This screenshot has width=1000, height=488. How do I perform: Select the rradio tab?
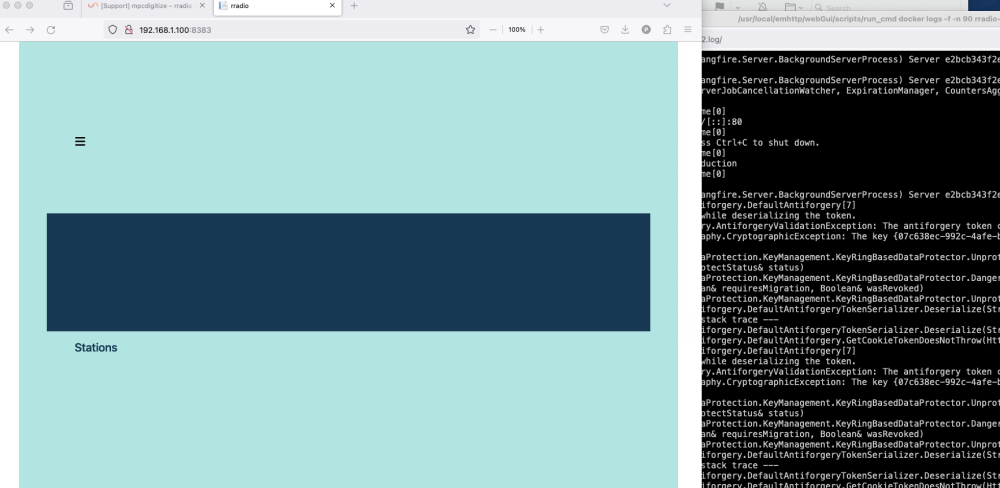[277, 6]
